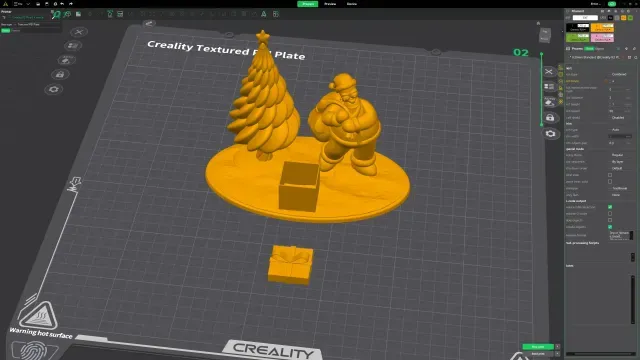Click the gear icon on plate 02 controls

click(550, 133)
